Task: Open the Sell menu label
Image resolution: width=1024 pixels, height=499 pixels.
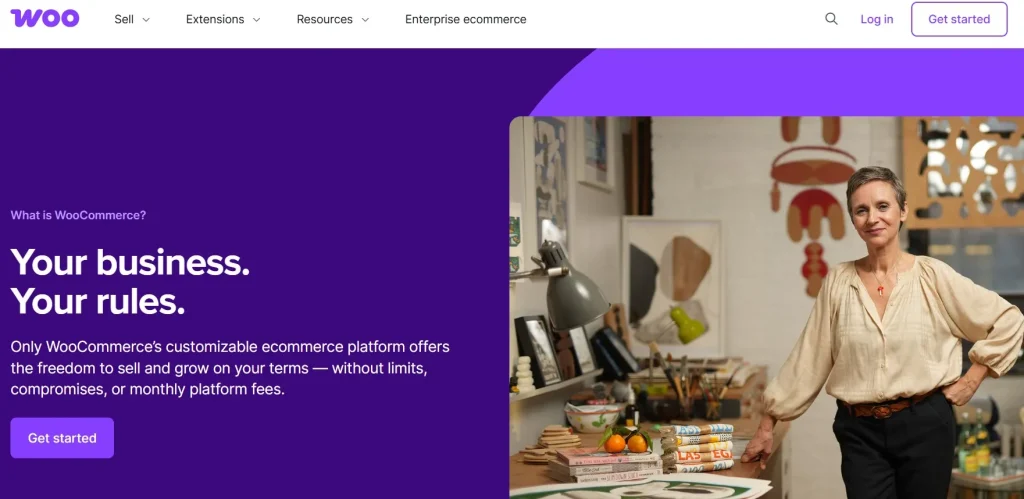Action: point(124,19)
